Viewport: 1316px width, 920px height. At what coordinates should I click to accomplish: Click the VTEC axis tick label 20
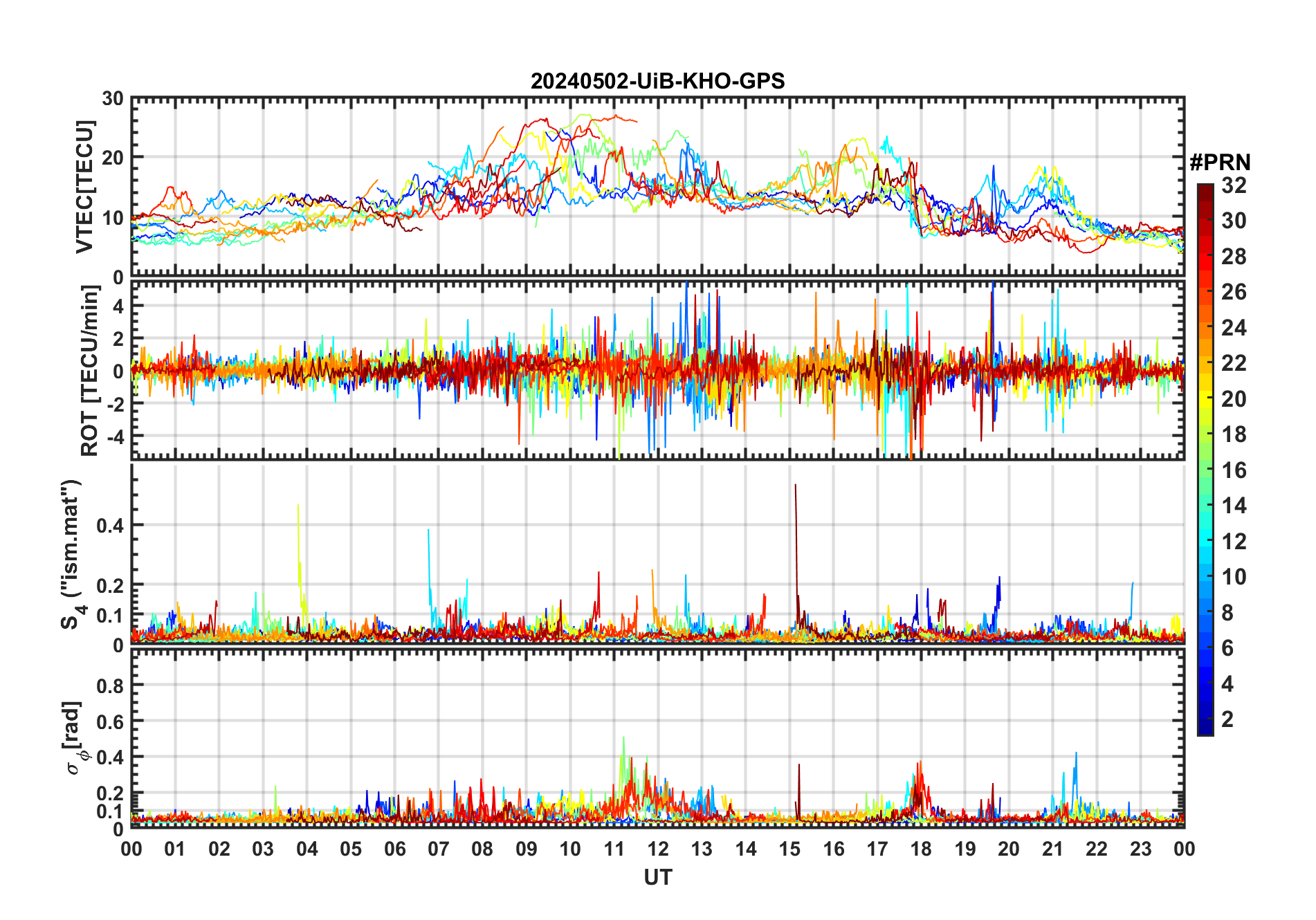tap(113, 158)
